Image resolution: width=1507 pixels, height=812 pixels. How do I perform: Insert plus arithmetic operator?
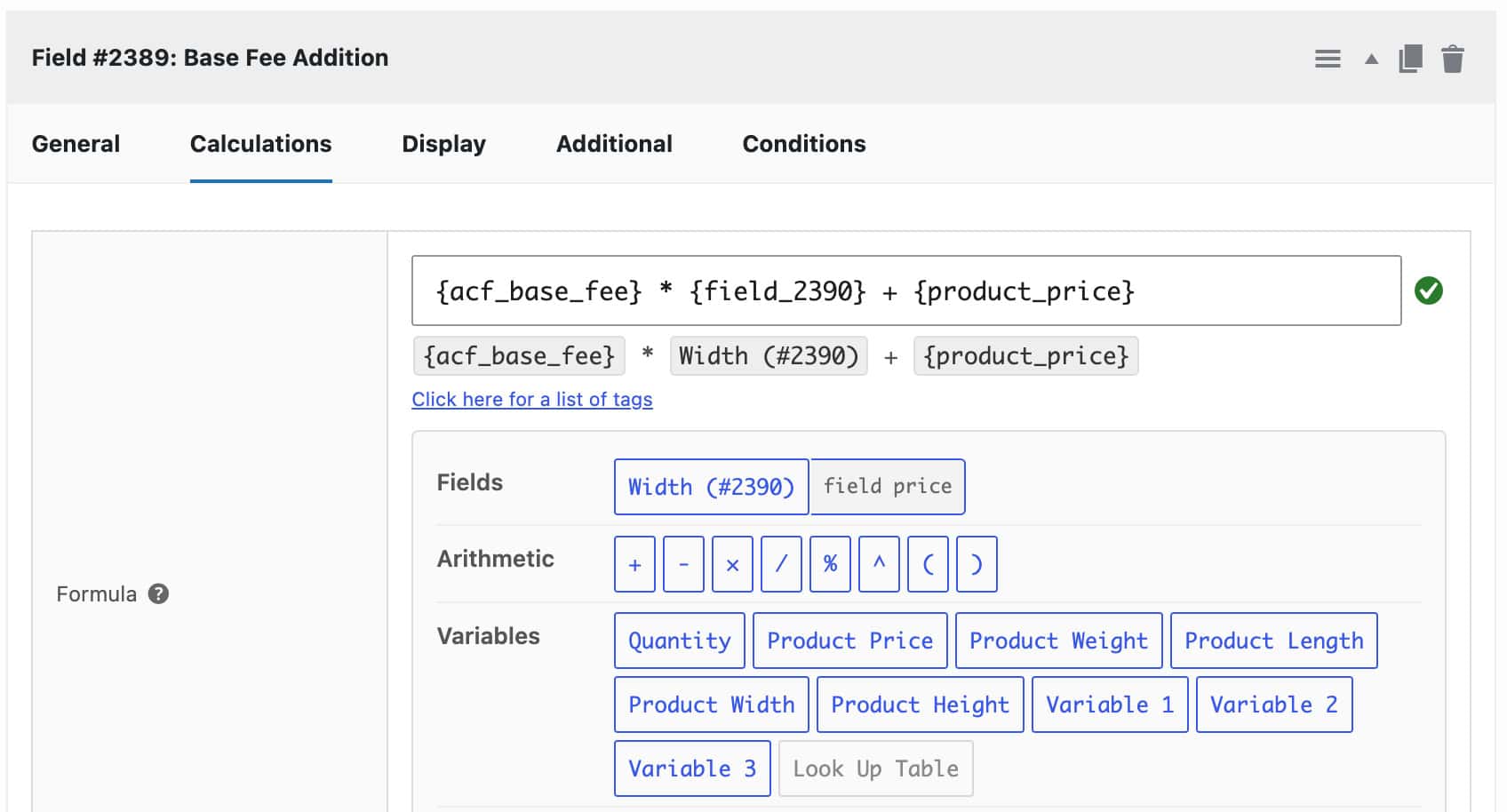click(x=634, y=564)
